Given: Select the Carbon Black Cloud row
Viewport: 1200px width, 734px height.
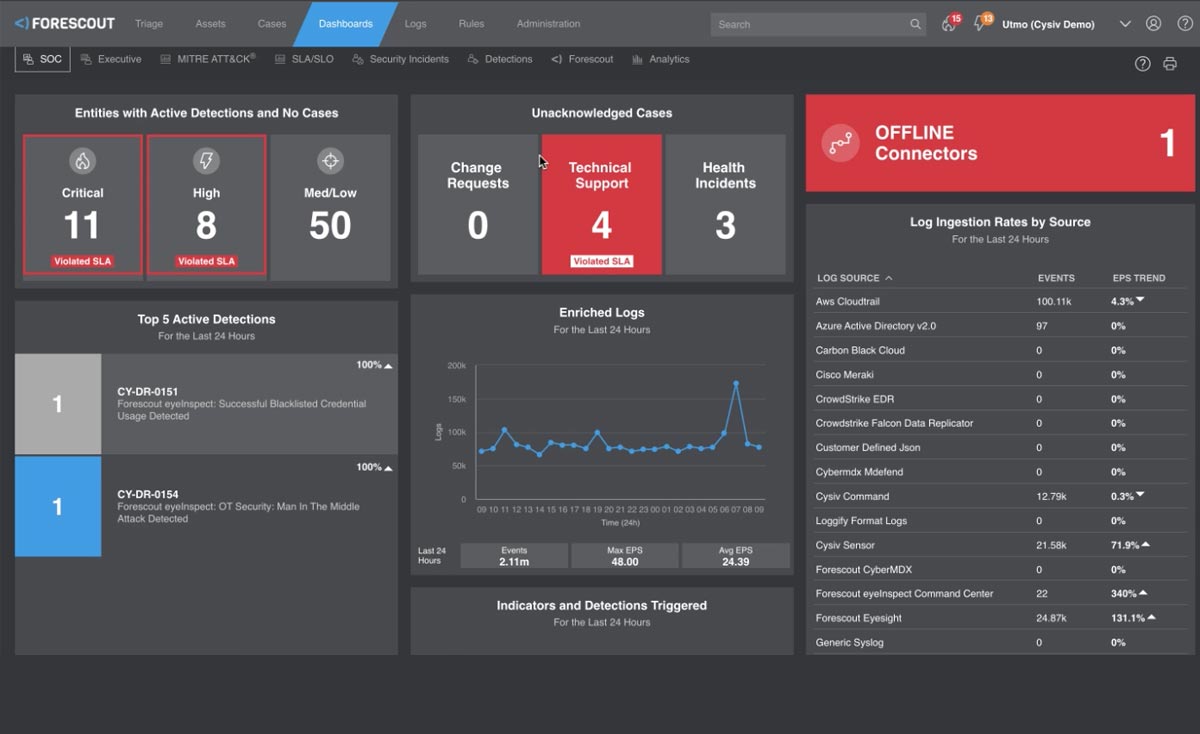Looking at the screenshot, I should (x=1000, y=350).
